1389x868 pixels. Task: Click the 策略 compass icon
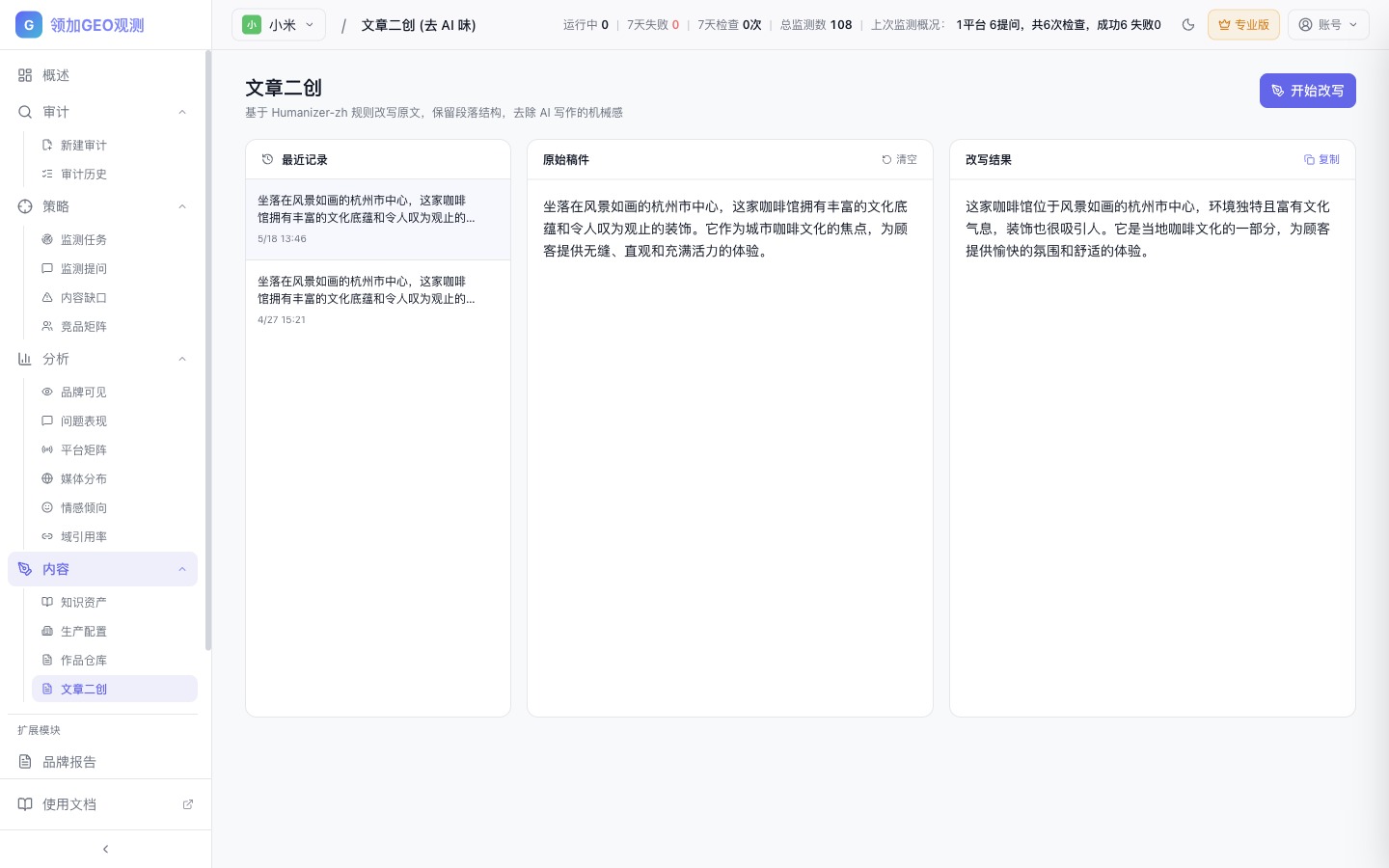[x=25, y=206]
